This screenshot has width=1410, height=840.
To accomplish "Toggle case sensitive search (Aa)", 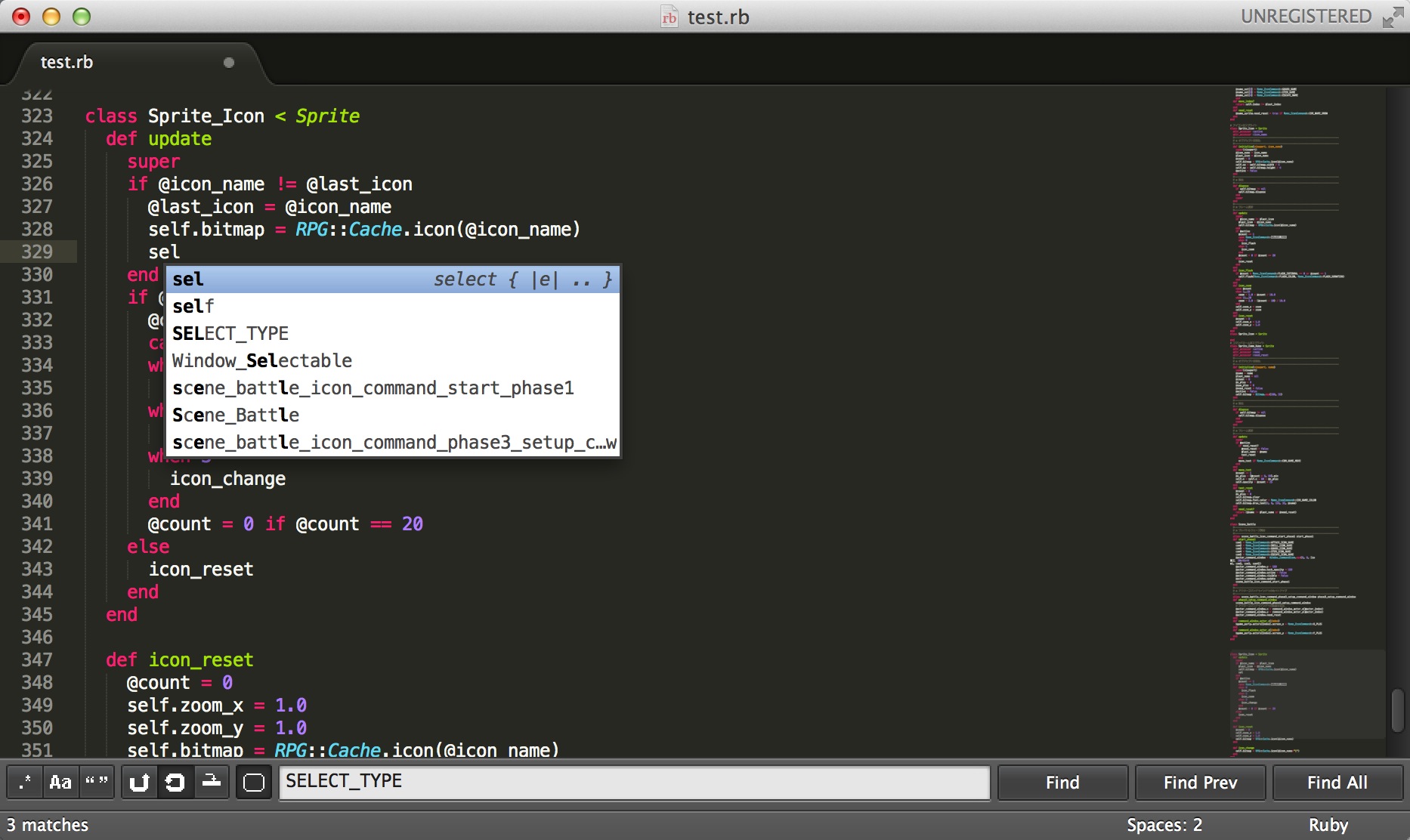I will coord(60,783).
